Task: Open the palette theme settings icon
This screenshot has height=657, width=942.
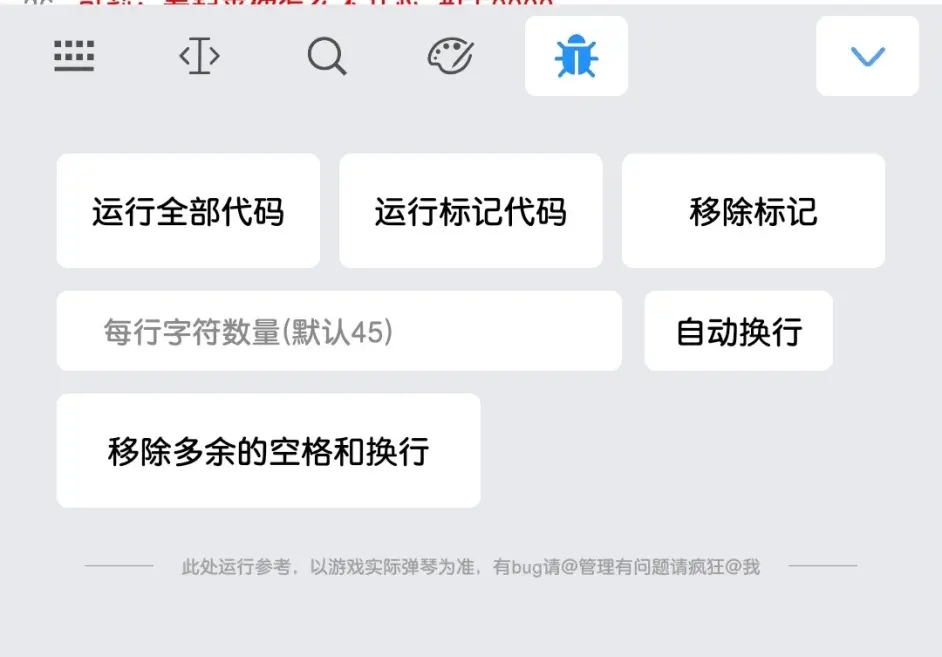Action: pyautogui.click(x=451, y=56)
